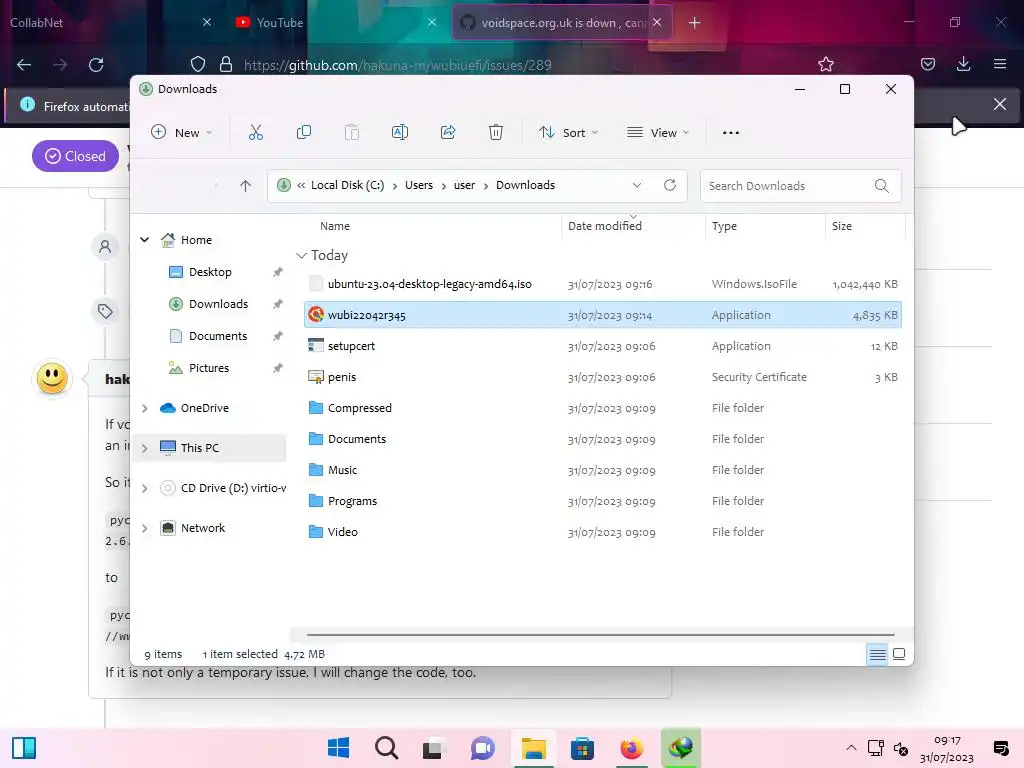The image size is (1024, 768).
Task: Select the voidspace.org.uk issue tab
Action: (563, 22)
